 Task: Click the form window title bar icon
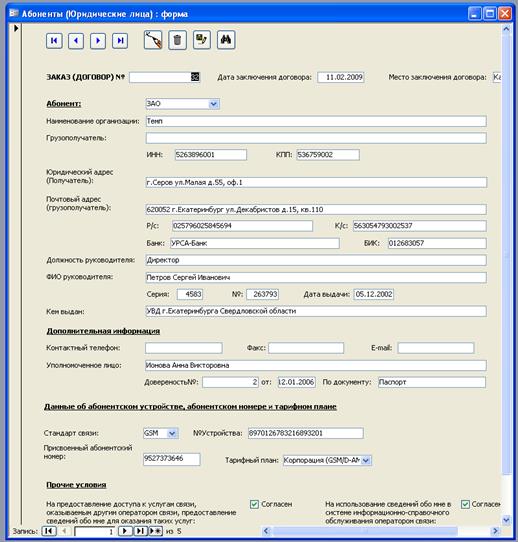pyautogui.click(x=14, y=14)
